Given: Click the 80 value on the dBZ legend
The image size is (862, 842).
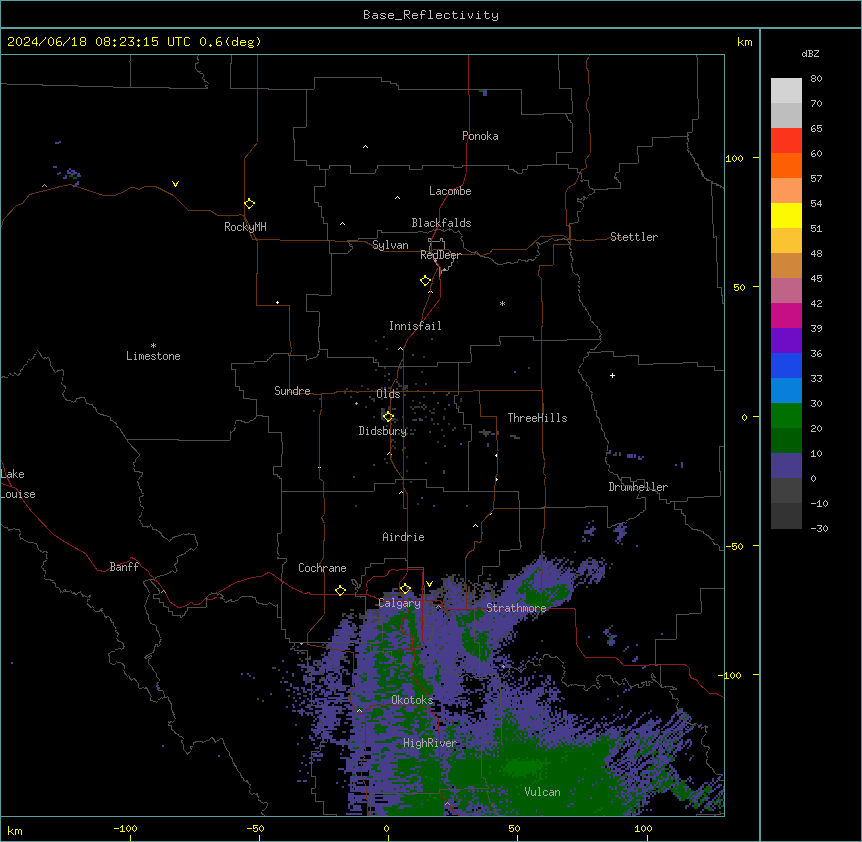Looking at the screenshot, I should [816, 79].
